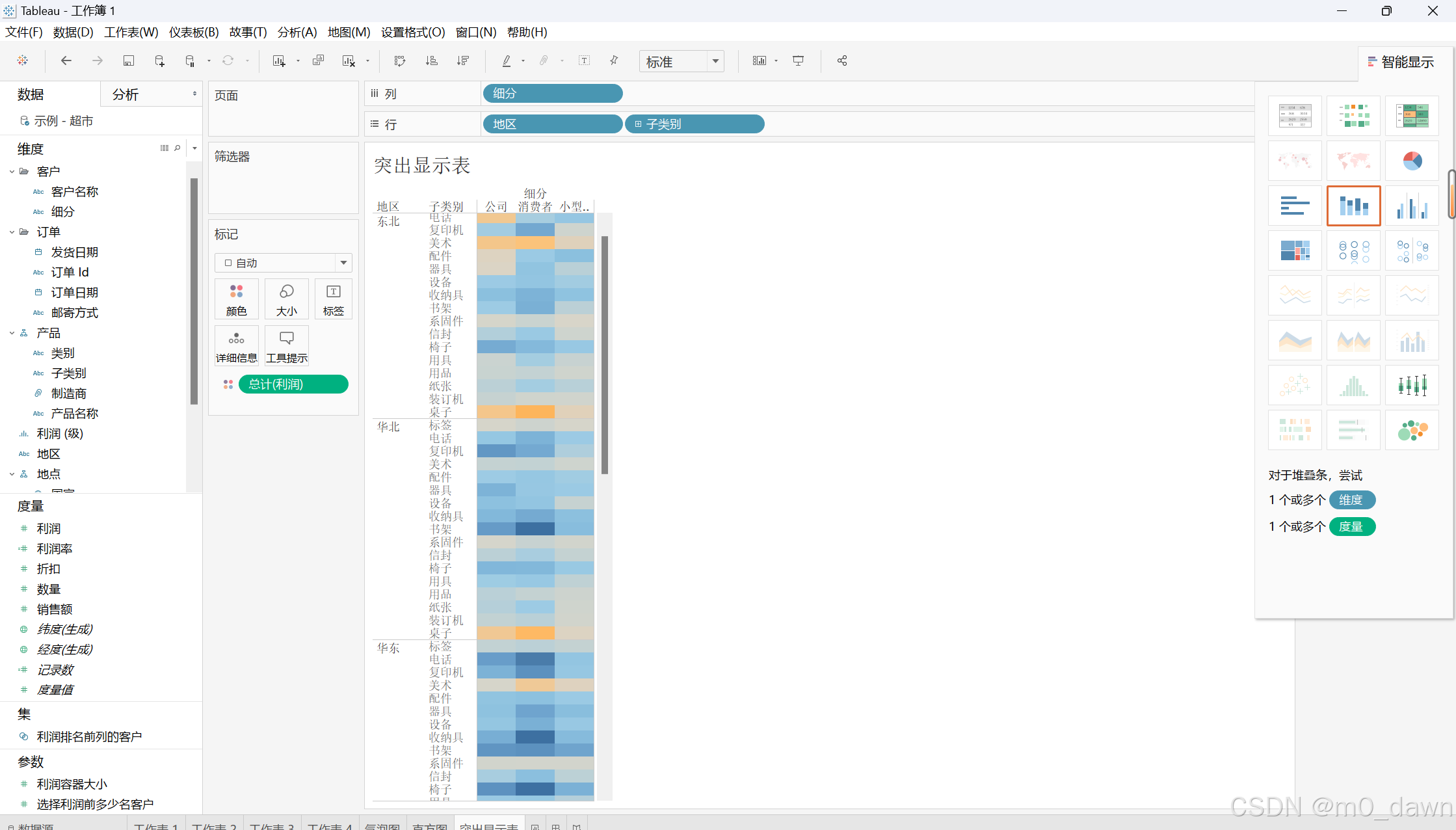Open the 分析(A) menu
The height and width of the screenshot is (830, 1456).
297,32
